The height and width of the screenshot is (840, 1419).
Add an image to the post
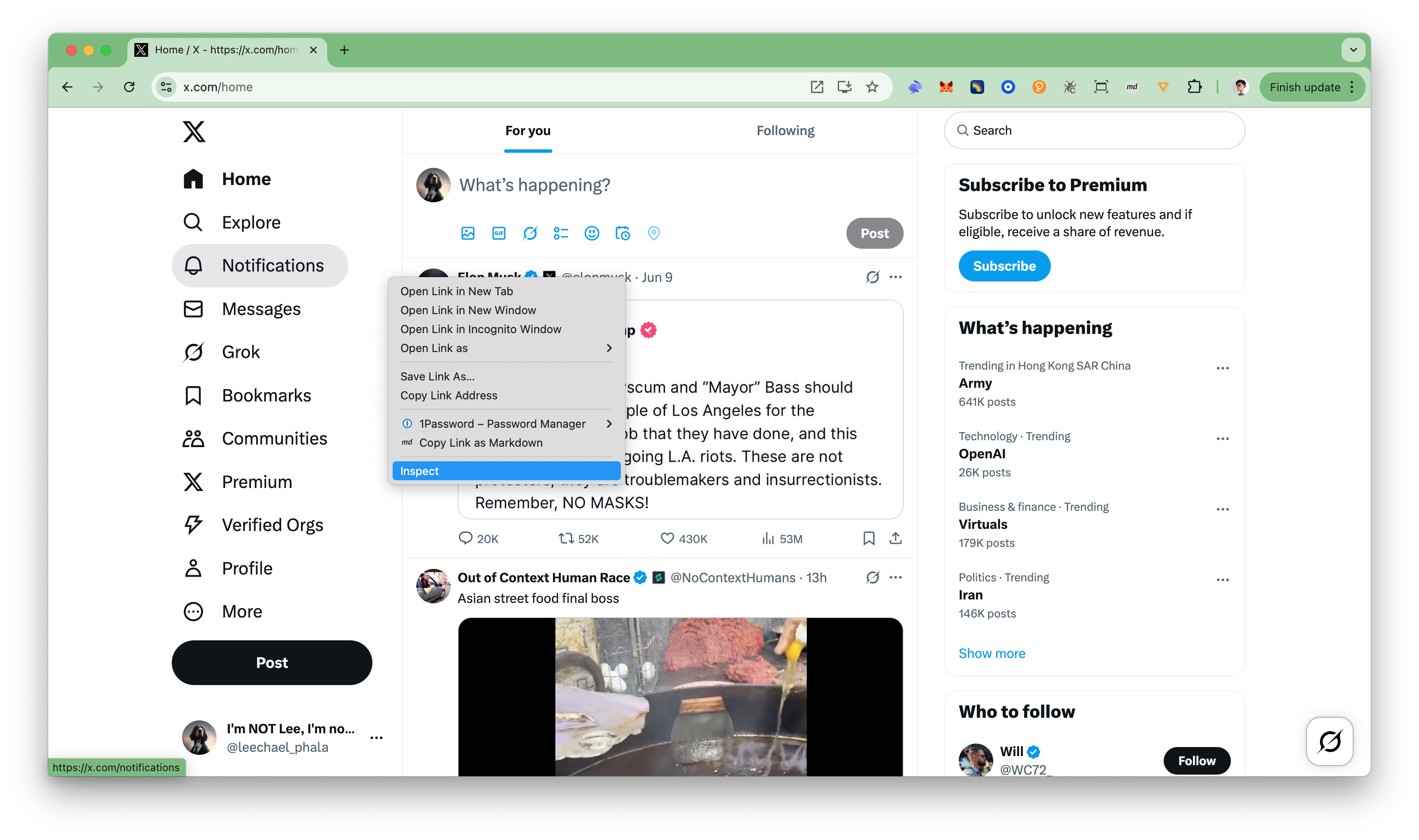468,233
